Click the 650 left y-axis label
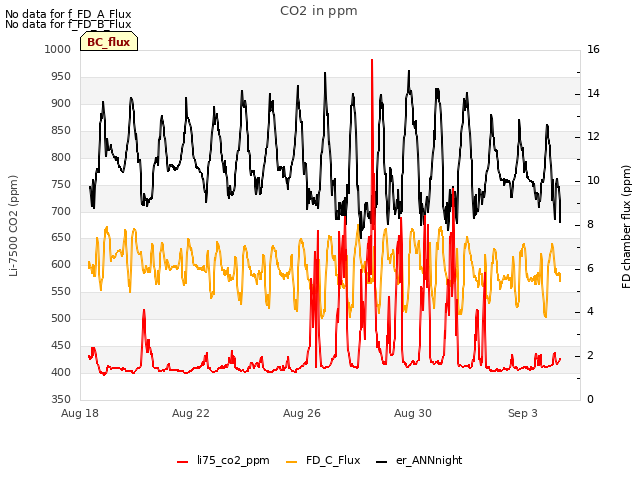This screenshot has height=480, width=640. [x=61, y=237]
